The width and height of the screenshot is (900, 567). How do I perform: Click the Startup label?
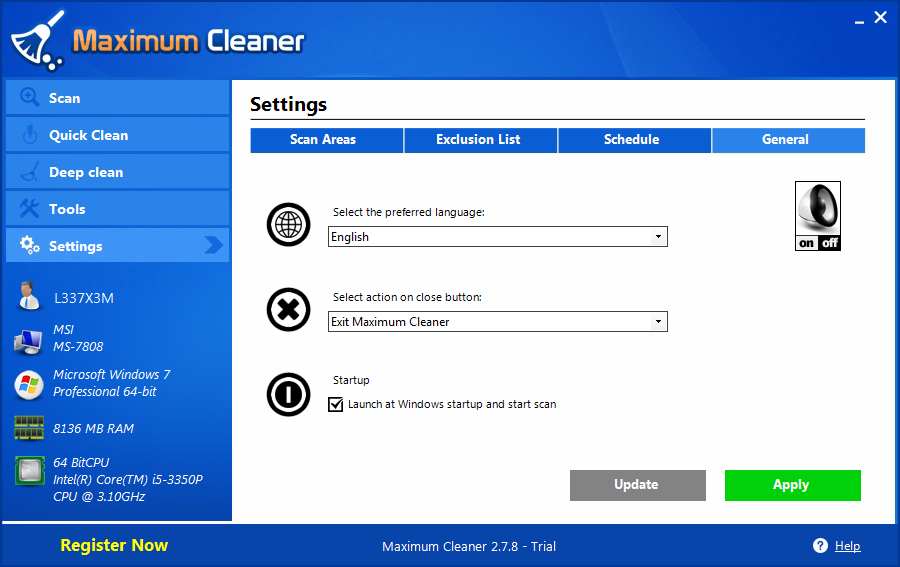pos(351,380)
